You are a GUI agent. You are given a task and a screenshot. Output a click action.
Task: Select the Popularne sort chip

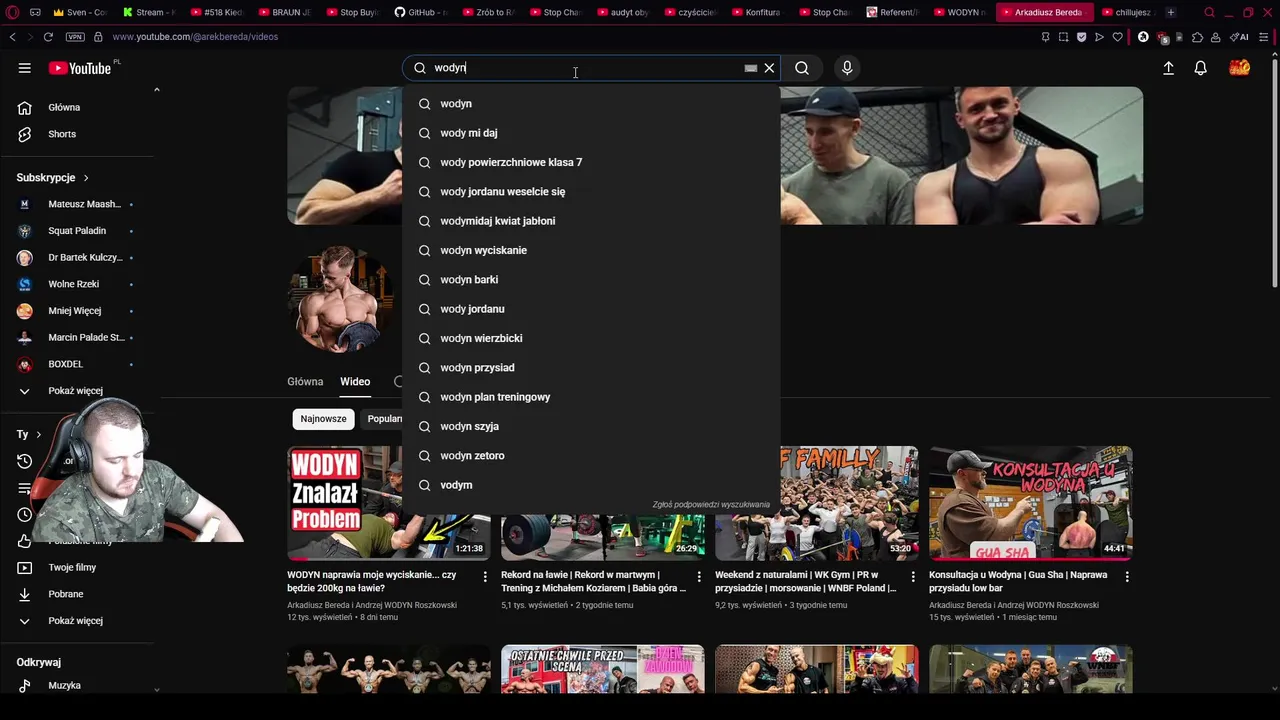(383, 419)
